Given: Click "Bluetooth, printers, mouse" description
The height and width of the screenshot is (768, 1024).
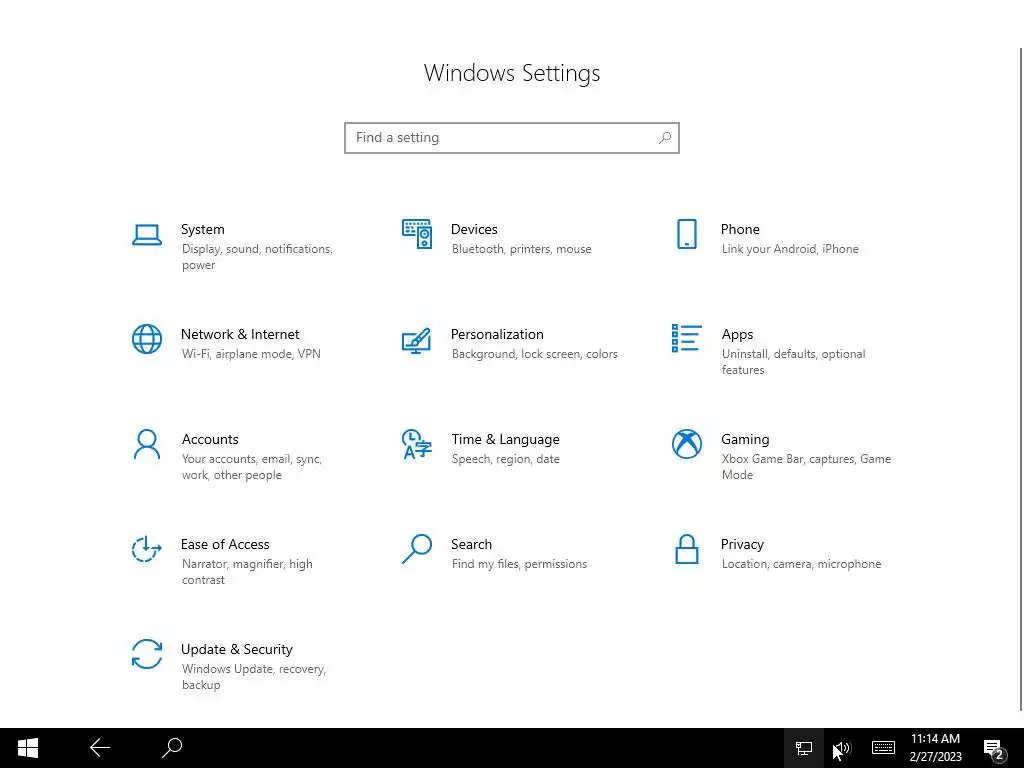Looking at the screenshot, I should click(x=522, y=249).
